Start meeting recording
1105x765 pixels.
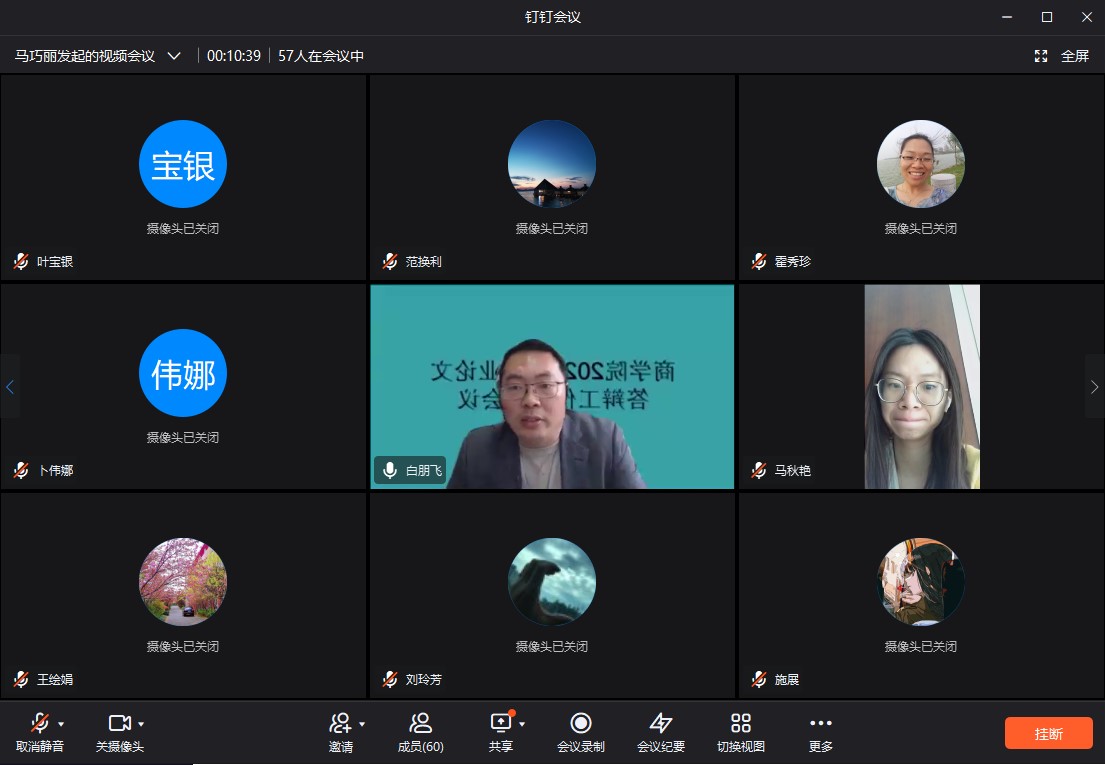[580, 723]
